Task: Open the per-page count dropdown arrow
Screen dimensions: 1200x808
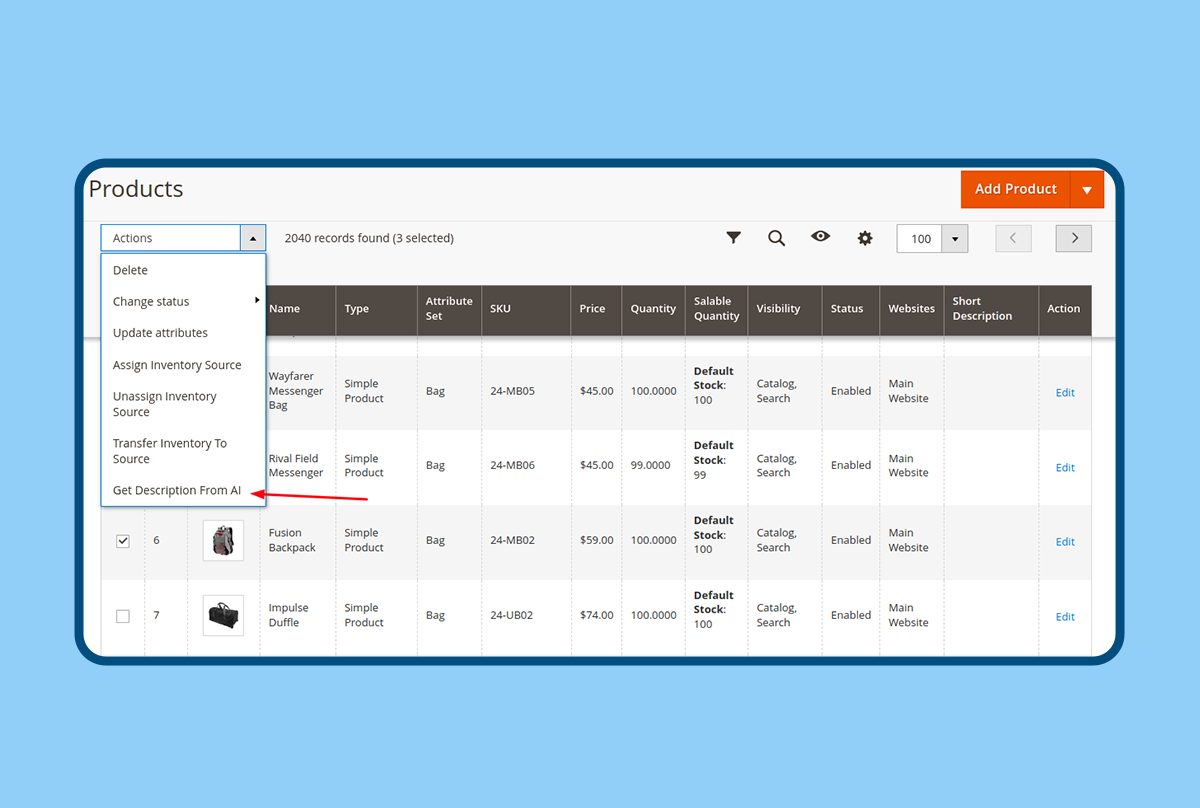Action: pyautogui.click(x=955, y=239)
